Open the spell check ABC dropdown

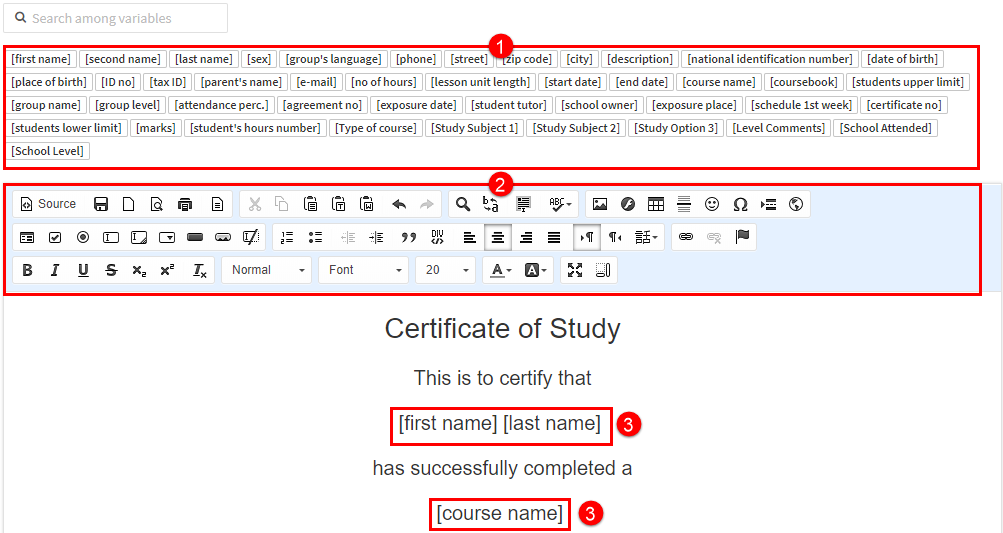click(560, 204)
